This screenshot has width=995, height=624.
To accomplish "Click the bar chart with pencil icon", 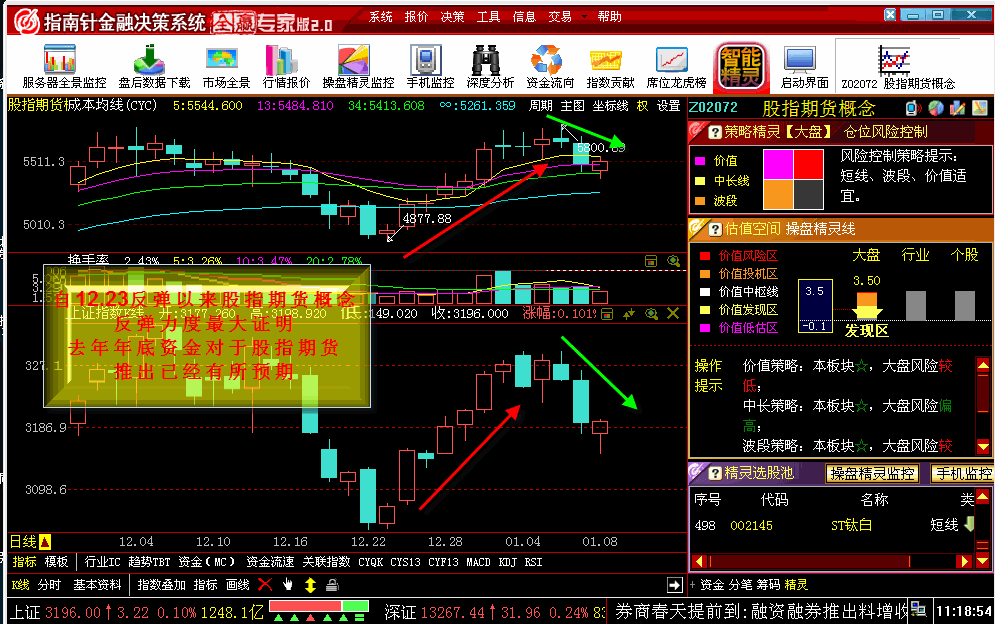I will (958, 109).
